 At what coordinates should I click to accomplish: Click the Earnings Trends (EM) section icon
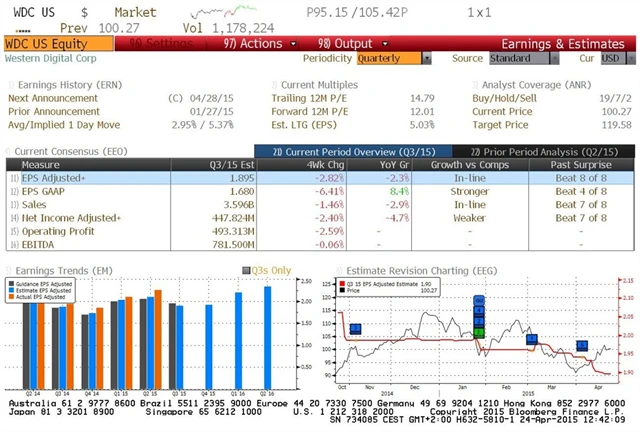click(x=8, y=270)
